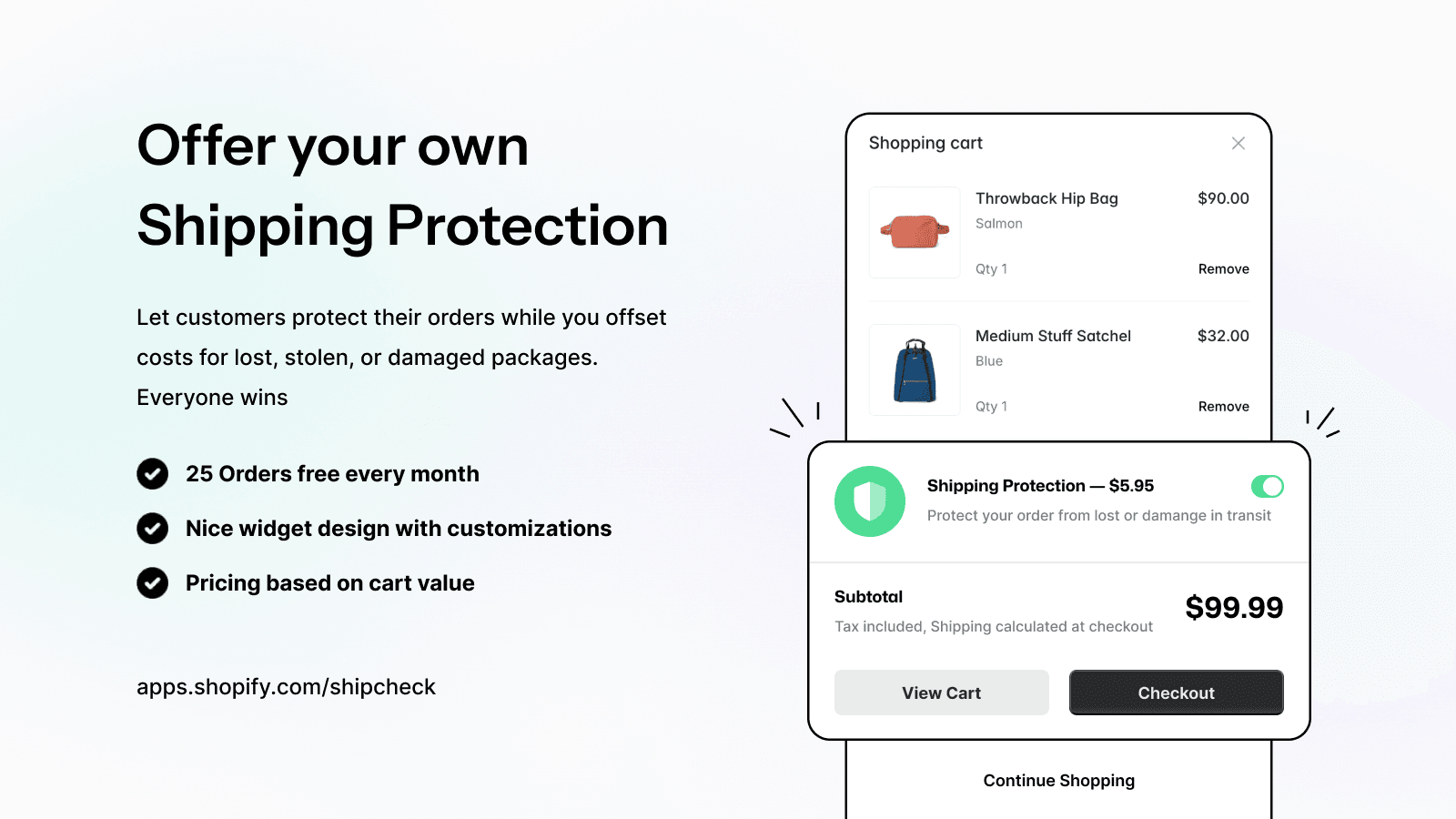Proceed with the Checkout button

click(x=1176, y=693)
